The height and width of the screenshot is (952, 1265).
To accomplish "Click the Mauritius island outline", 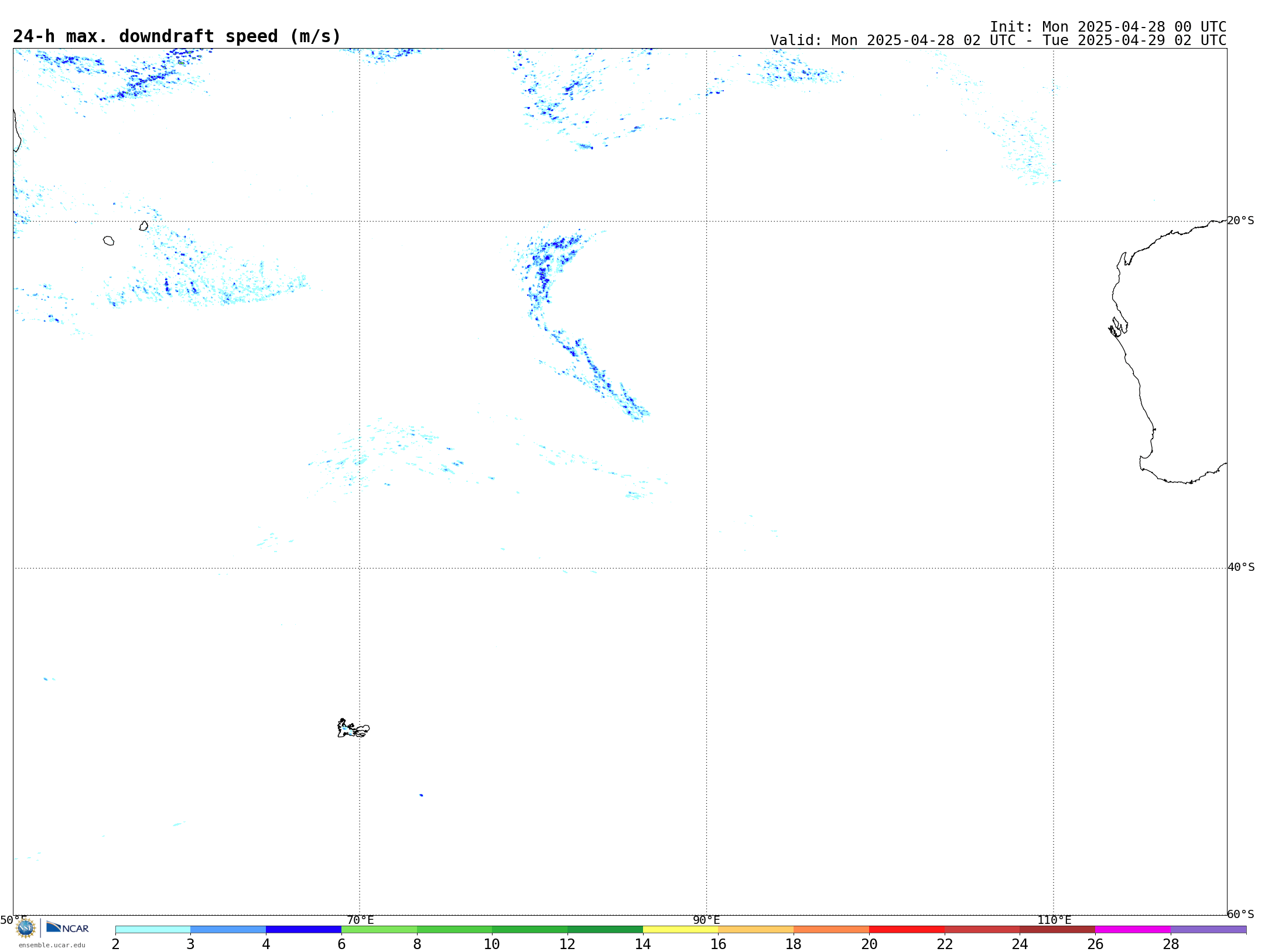I will 143,225.
